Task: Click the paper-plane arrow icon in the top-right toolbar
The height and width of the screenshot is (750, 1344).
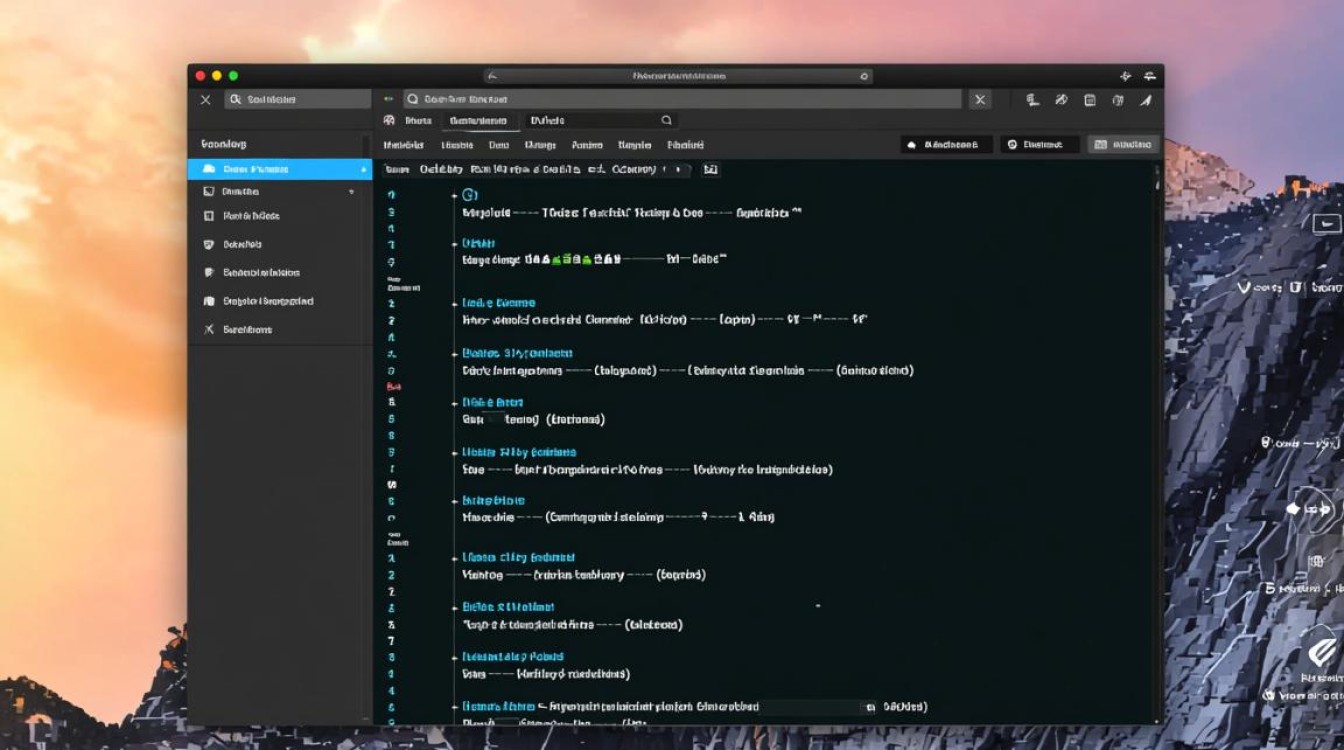Action: pyautogui.click(x=1146, y=100)
